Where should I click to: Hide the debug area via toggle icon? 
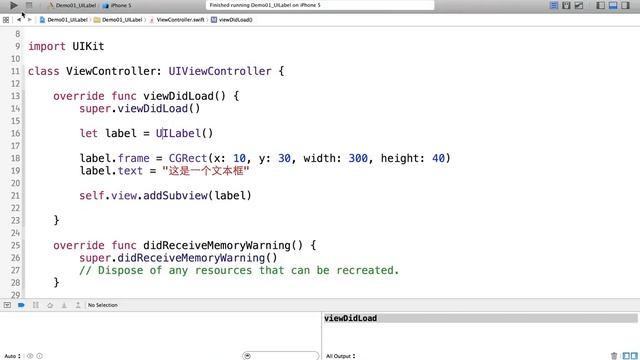pos(7,305)
